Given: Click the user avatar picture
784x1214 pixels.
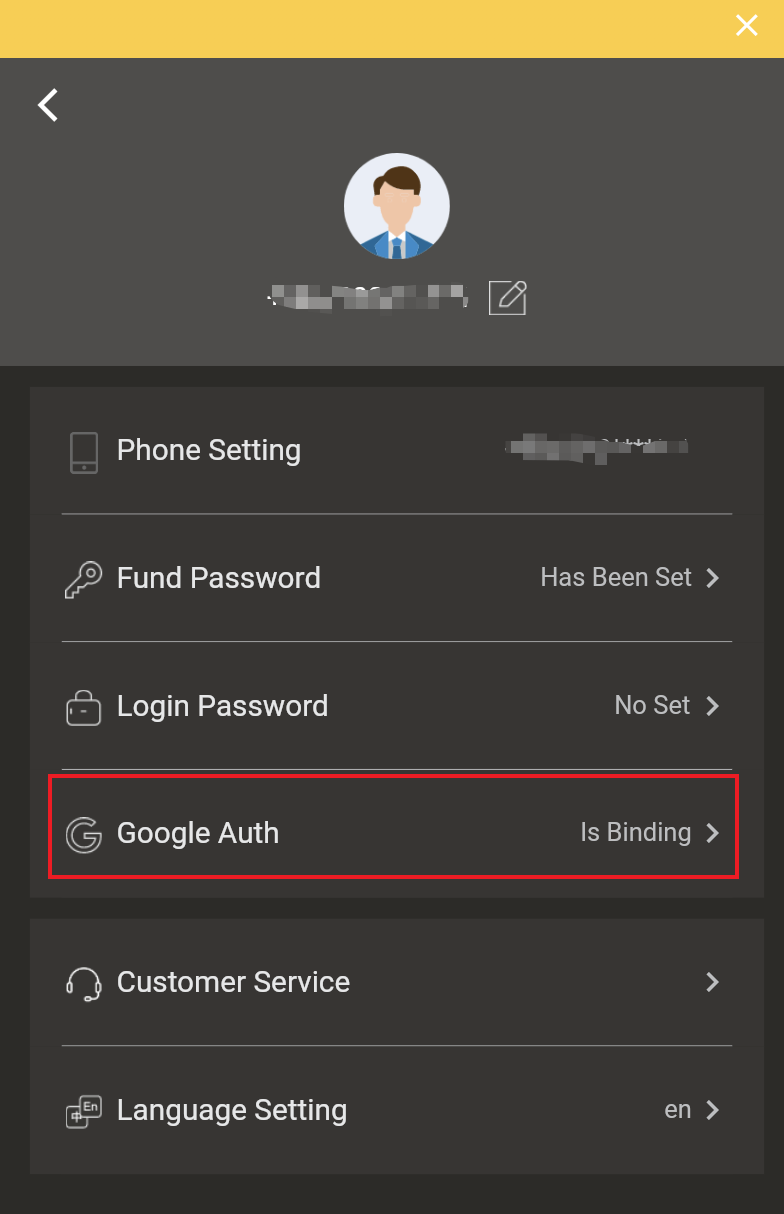Looking at the screenshot, I should pyautogui.click(x=397, y=207).
